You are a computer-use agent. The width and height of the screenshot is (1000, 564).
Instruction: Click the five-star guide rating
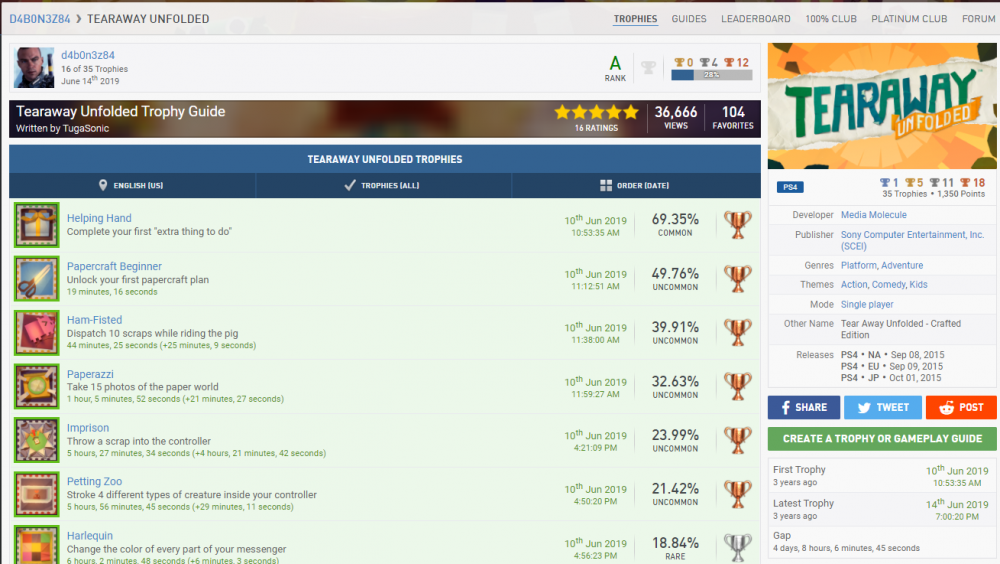(596, 112)
